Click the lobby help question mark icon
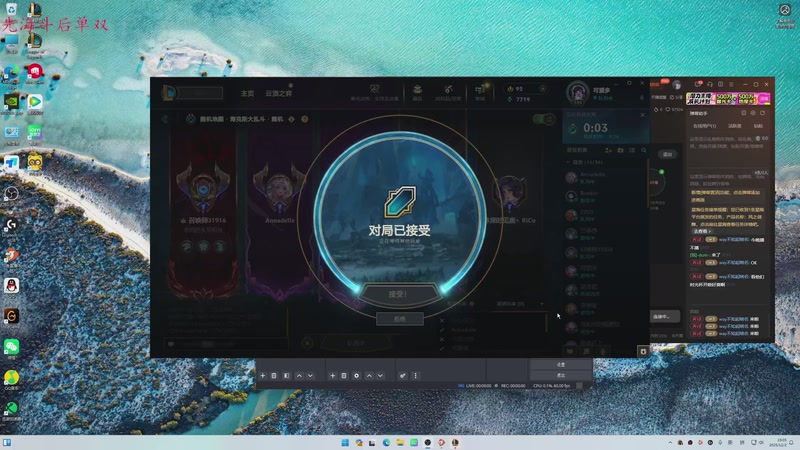The width and height of the screenshot is (800, 450). click(x=305, y=119)
